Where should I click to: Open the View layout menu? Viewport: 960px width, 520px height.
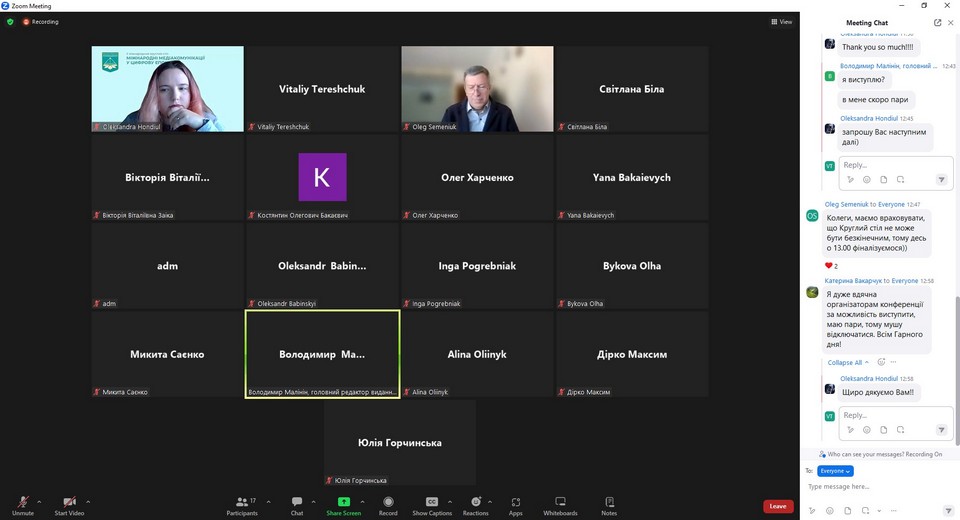pos(781,21)
